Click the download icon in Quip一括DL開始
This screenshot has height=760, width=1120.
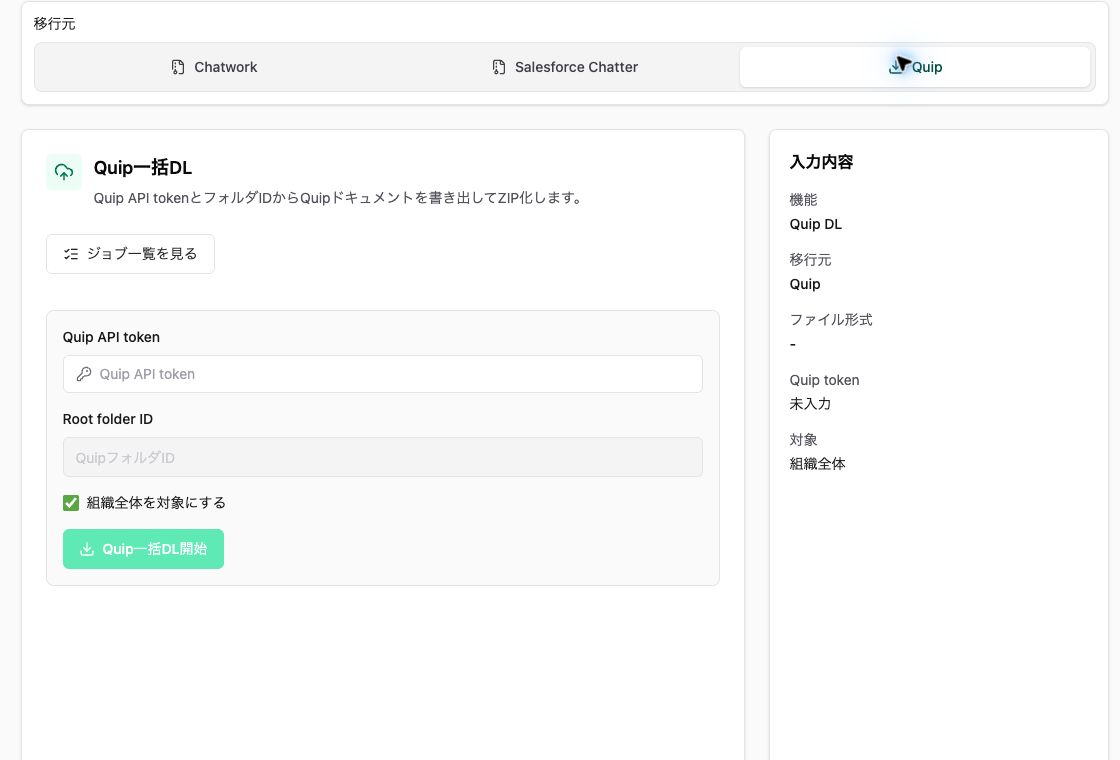87,549
